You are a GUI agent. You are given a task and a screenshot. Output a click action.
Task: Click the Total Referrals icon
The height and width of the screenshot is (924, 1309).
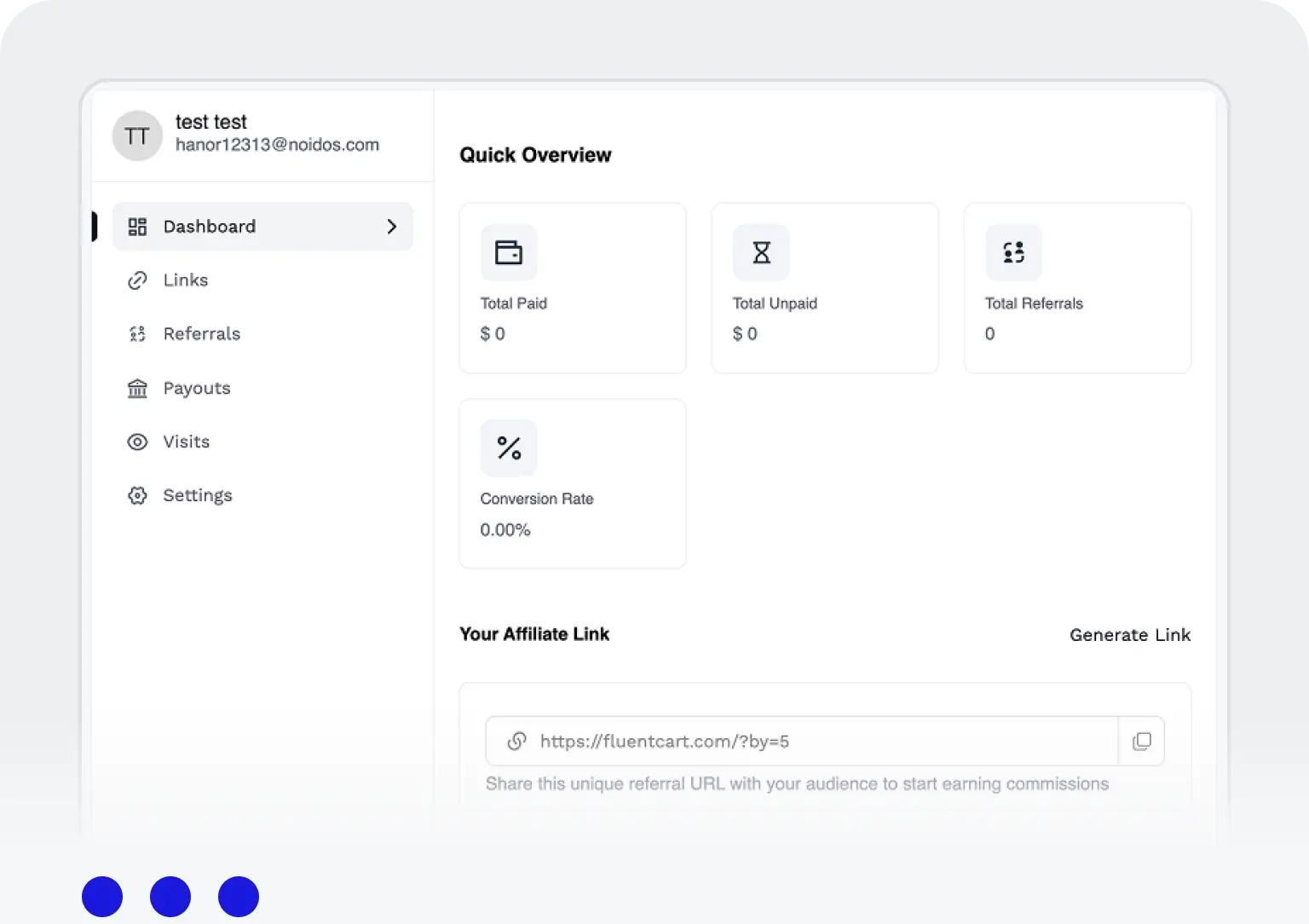[1013, 252]
